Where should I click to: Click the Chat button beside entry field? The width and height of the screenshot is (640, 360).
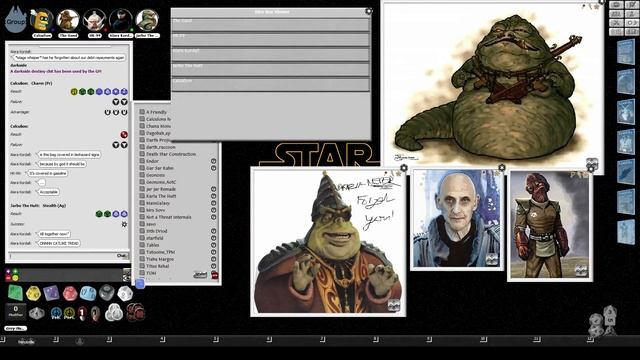[x=122, y=256]
